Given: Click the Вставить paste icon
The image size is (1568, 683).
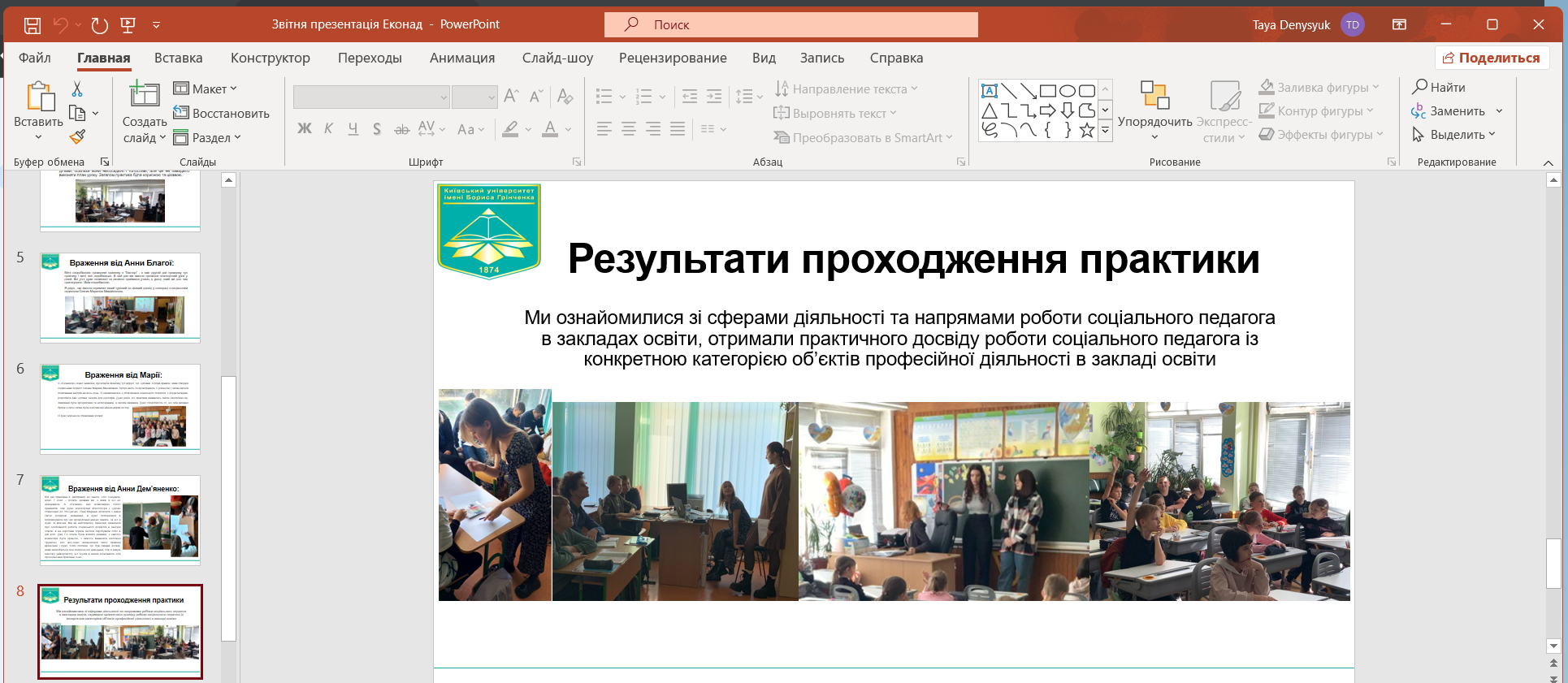Looking at the screenshot, I should pos(41,96).
